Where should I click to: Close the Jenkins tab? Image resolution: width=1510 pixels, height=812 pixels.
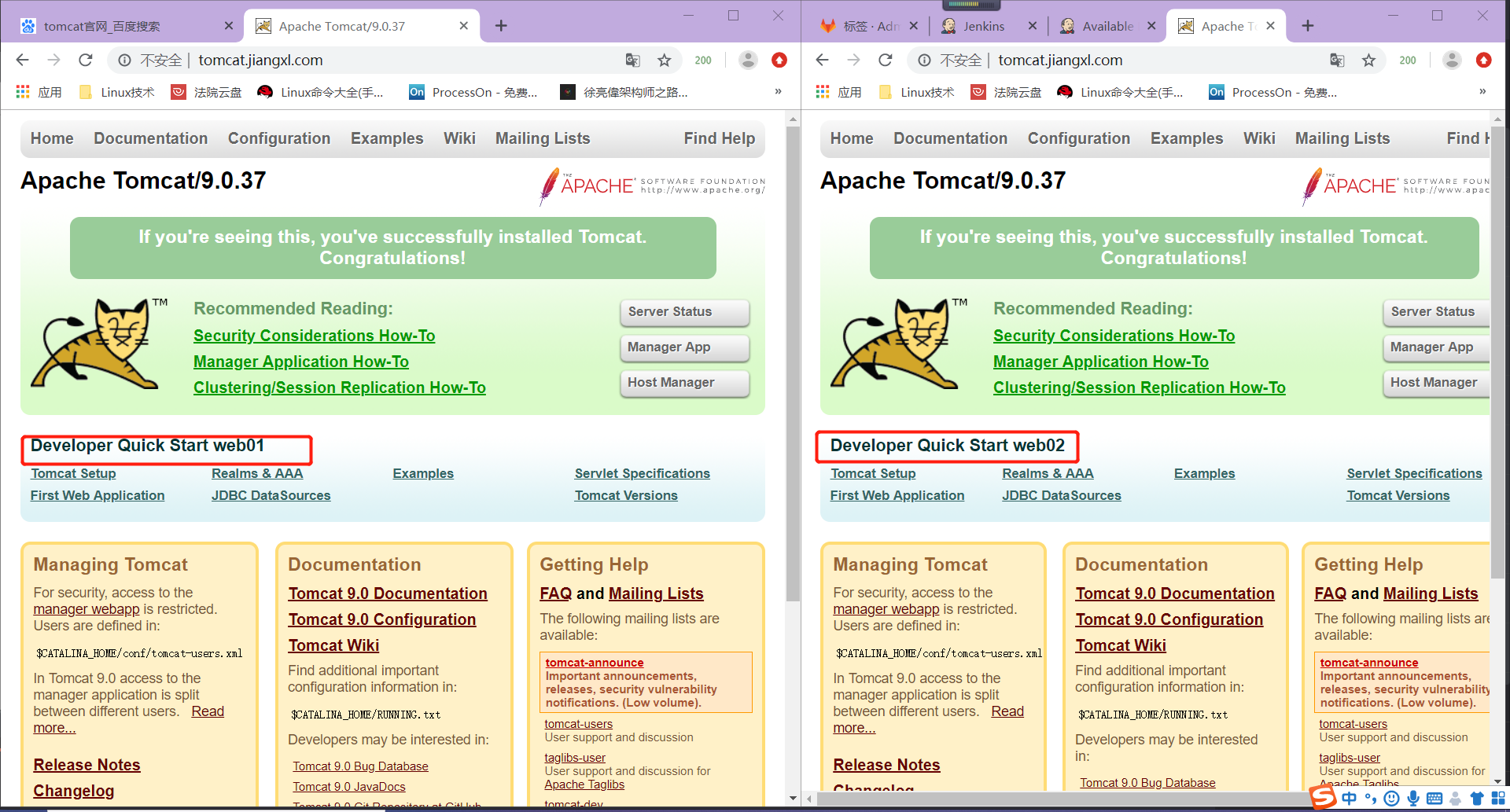1033,26
